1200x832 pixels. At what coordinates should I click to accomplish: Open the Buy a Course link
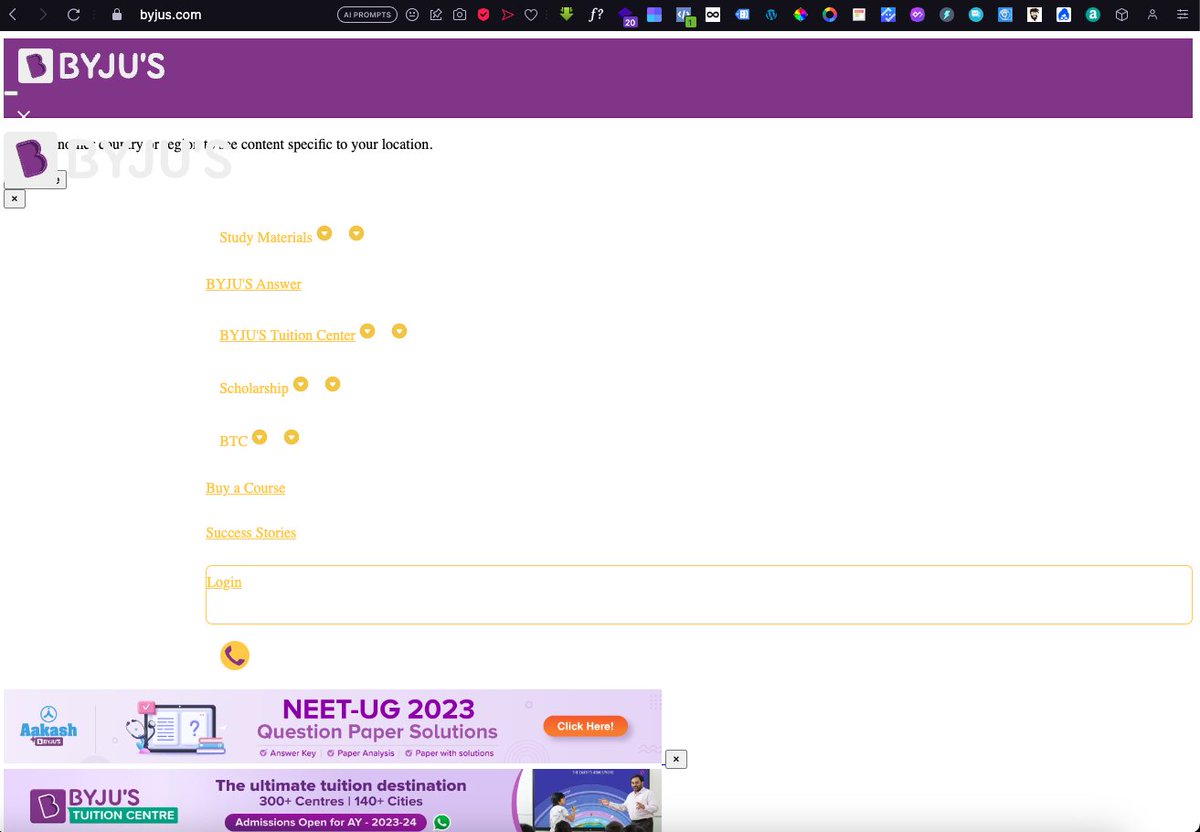[246, 488]
